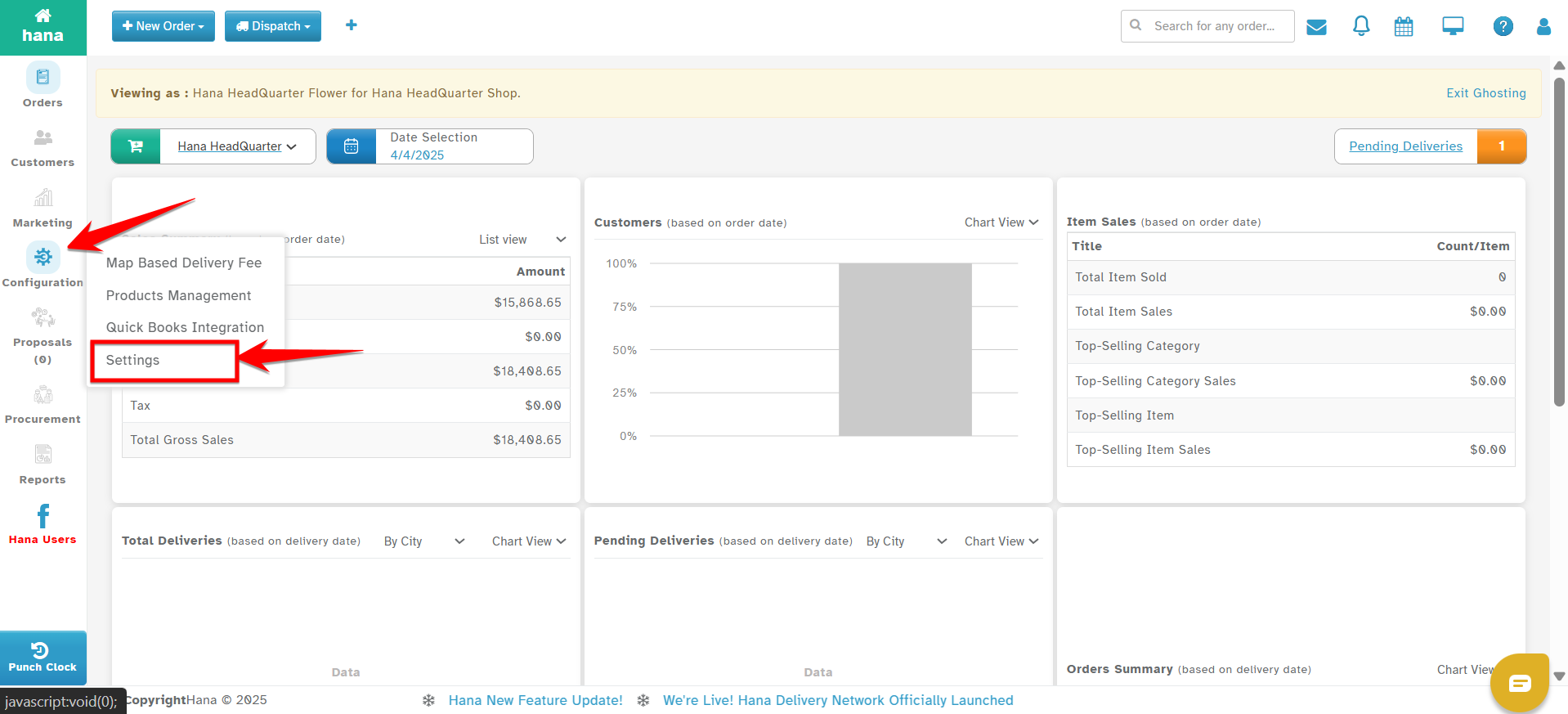1568x714 pixels.
Task: Click the Top-Selling Category Sales row
Action: point(1291,381)
